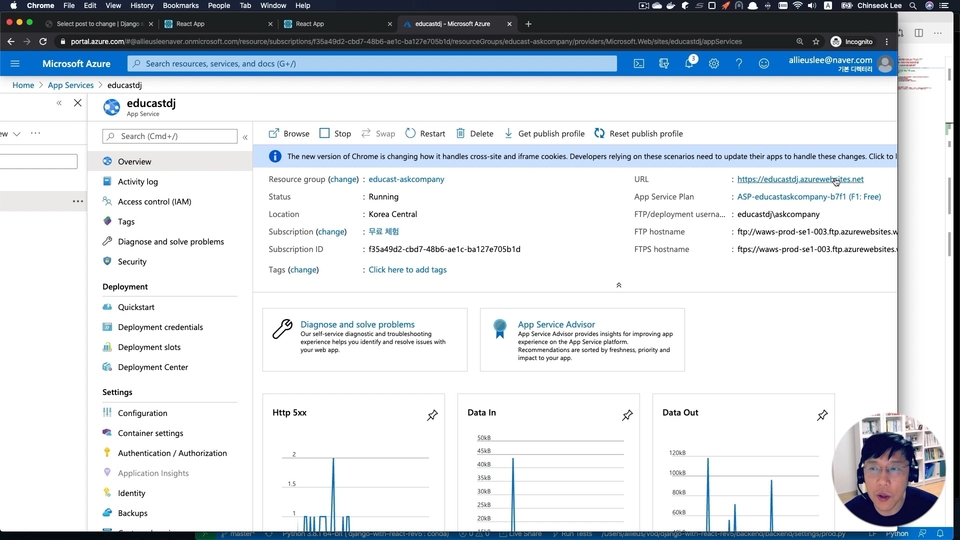The width and height of the screenshot is (960, 540).
Task: Bookmark this page with star icon
Action: click(816, 42)
